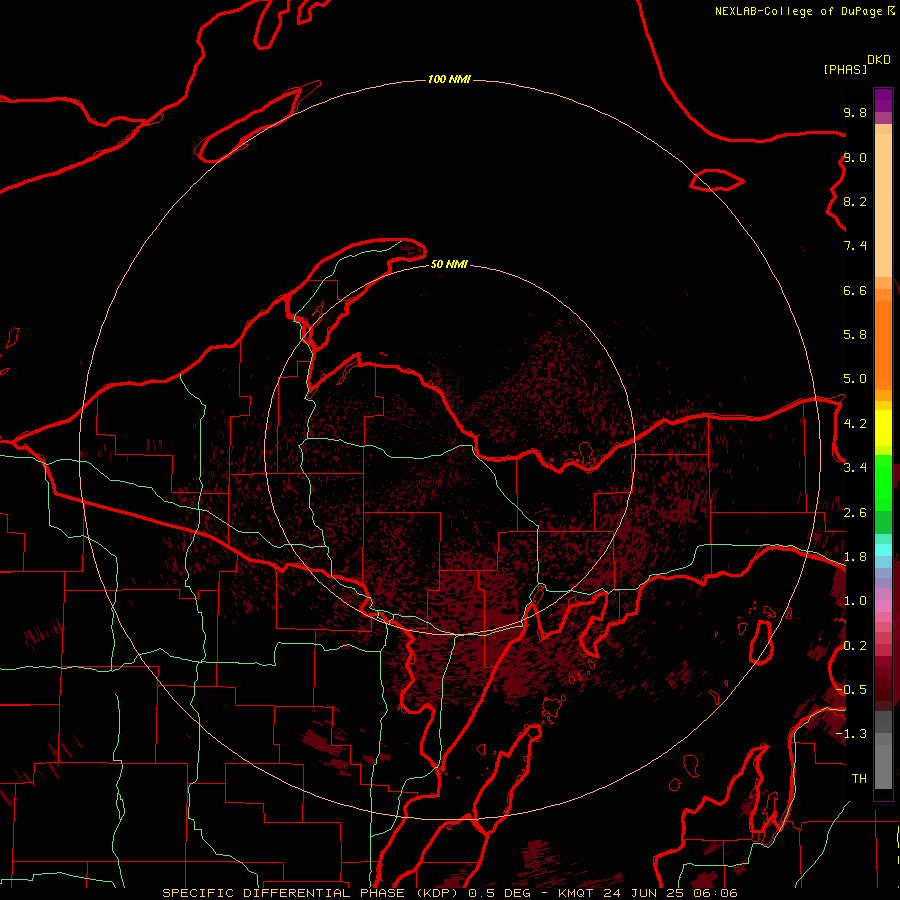Click the 6.6 scale value
Viewport: 900px width, 900px height.
[x=855, y=290]
